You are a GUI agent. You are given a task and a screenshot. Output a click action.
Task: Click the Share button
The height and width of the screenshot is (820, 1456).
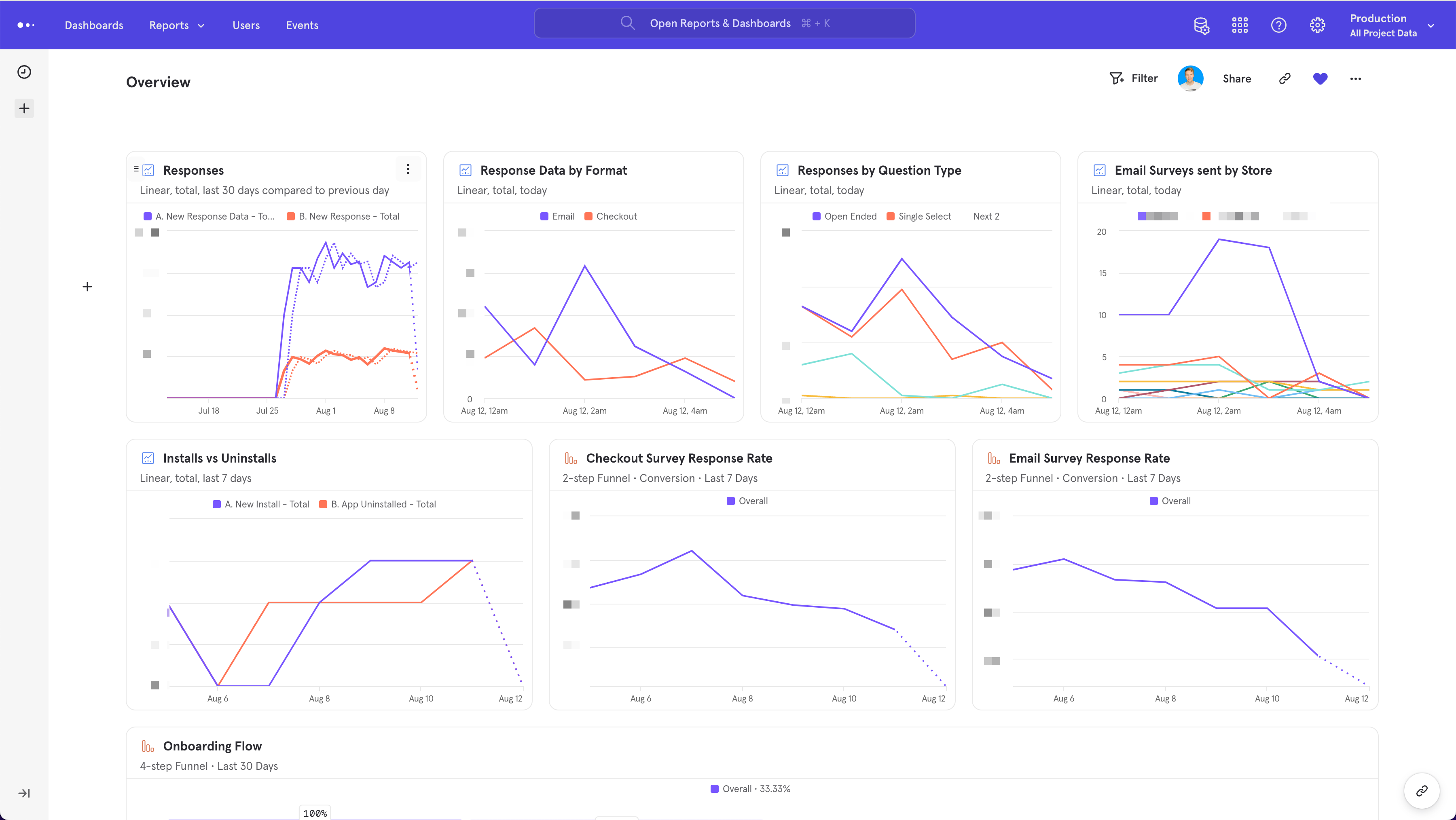coord(1237,78)
